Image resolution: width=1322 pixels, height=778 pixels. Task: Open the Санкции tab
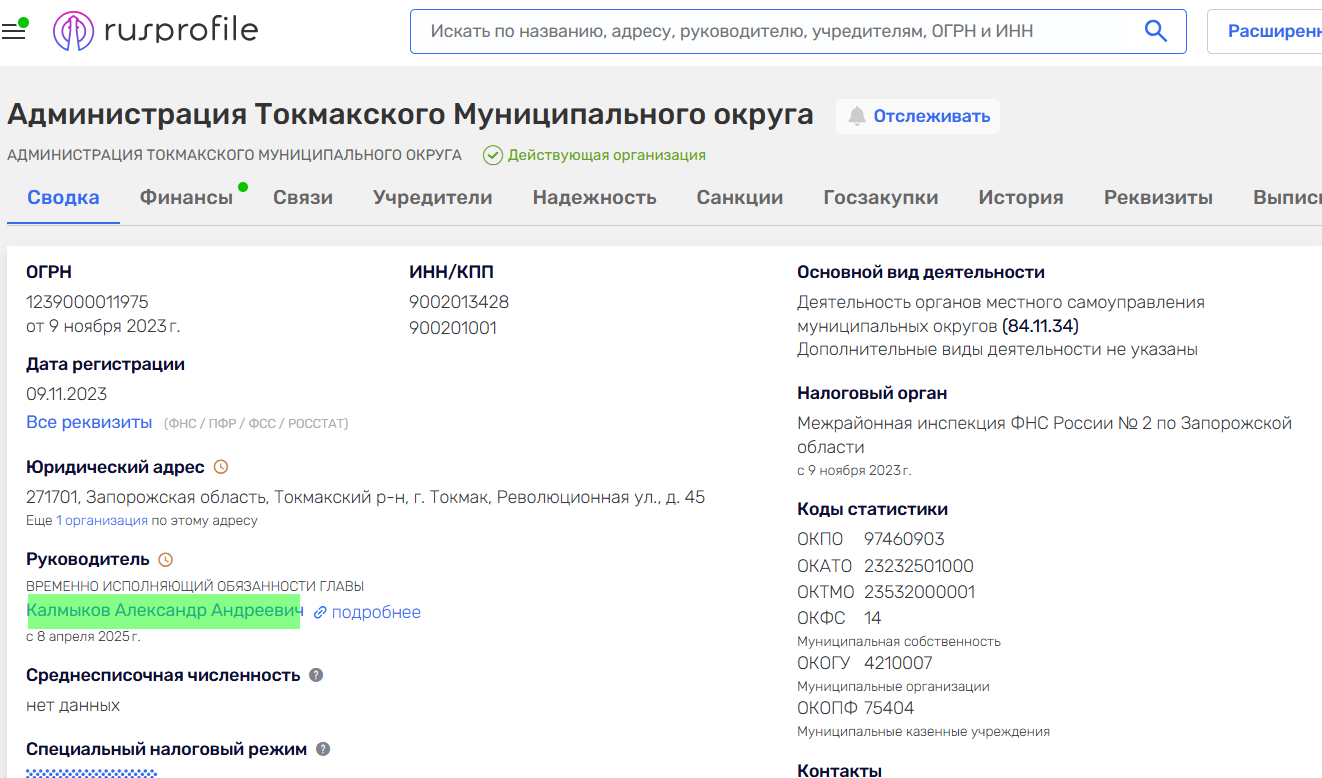739,197
